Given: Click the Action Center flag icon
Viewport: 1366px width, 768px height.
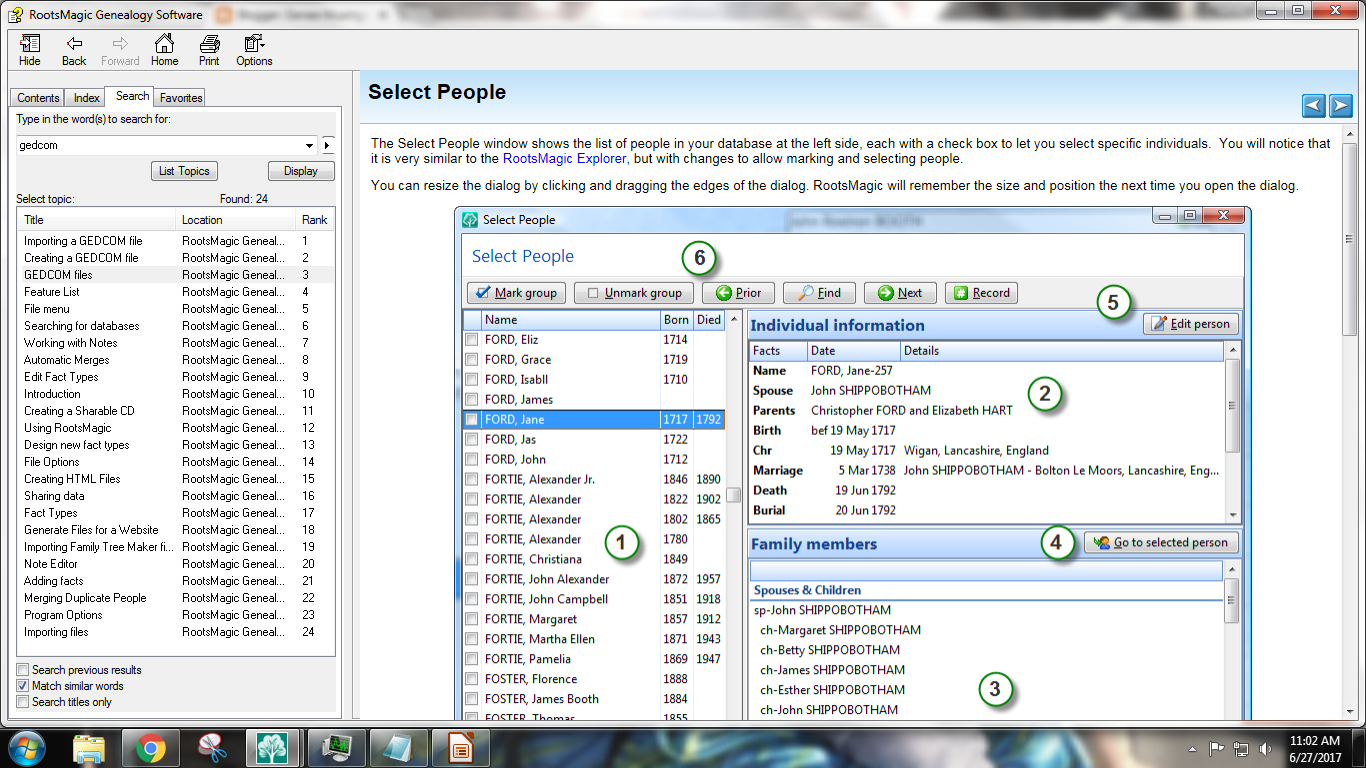Looking at the screenshot, I should tap(1217, 748).
